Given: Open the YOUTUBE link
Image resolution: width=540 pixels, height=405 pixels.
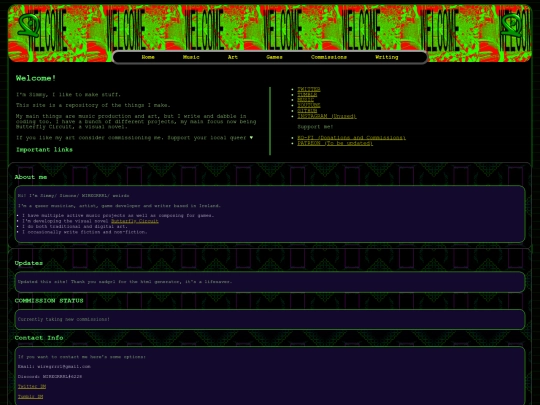Looking at the screenshot, I should click(x=309, y=105).
